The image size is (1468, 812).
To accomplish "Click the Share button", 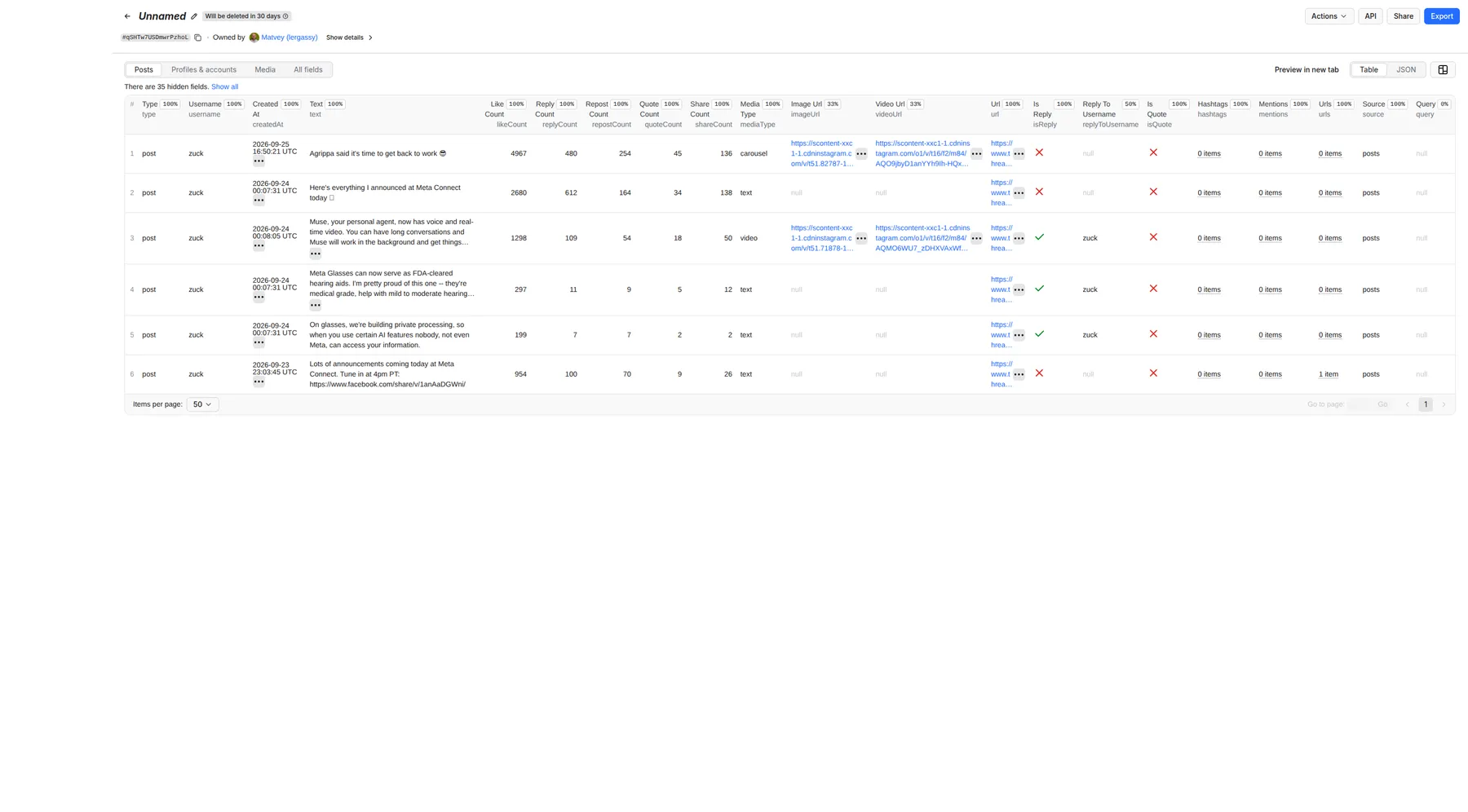I will 1403,16.
